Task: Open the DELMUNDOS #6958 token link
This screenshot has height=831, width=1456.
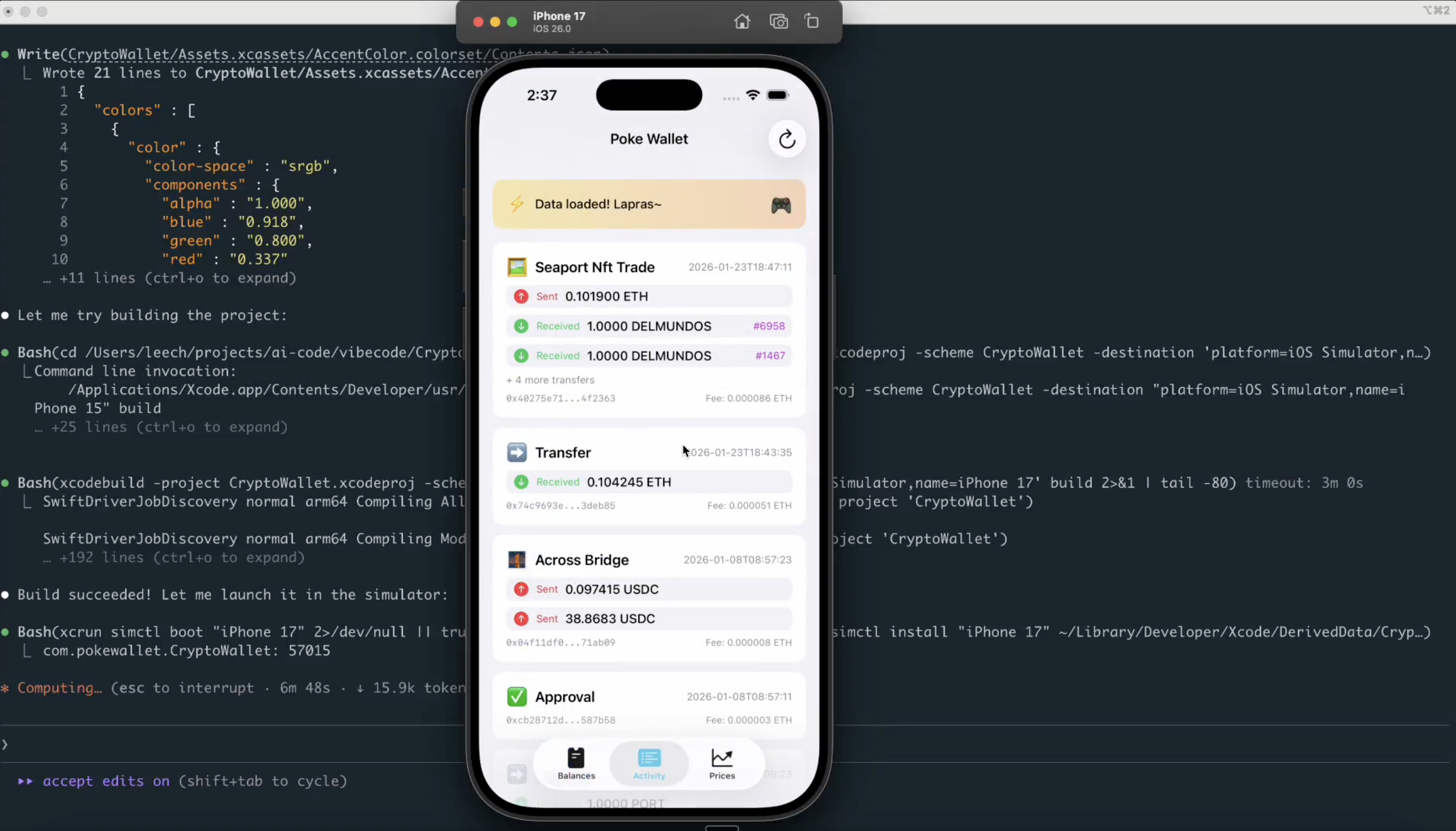Action: click(768, 326)
